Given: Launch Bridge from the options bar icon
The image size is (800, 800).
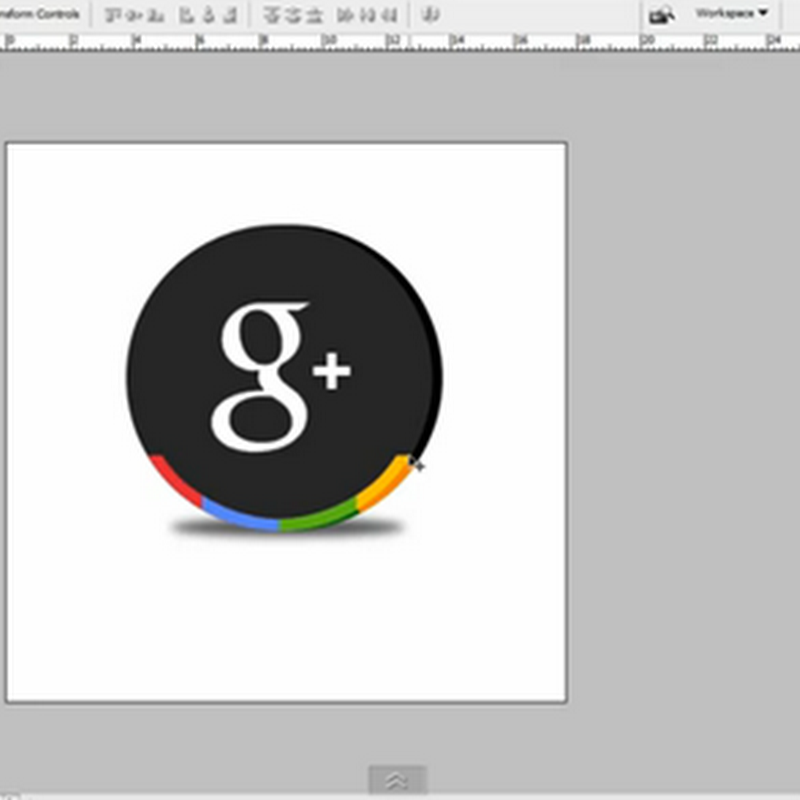Looking at the screenshot, I should tap(660, 15).
